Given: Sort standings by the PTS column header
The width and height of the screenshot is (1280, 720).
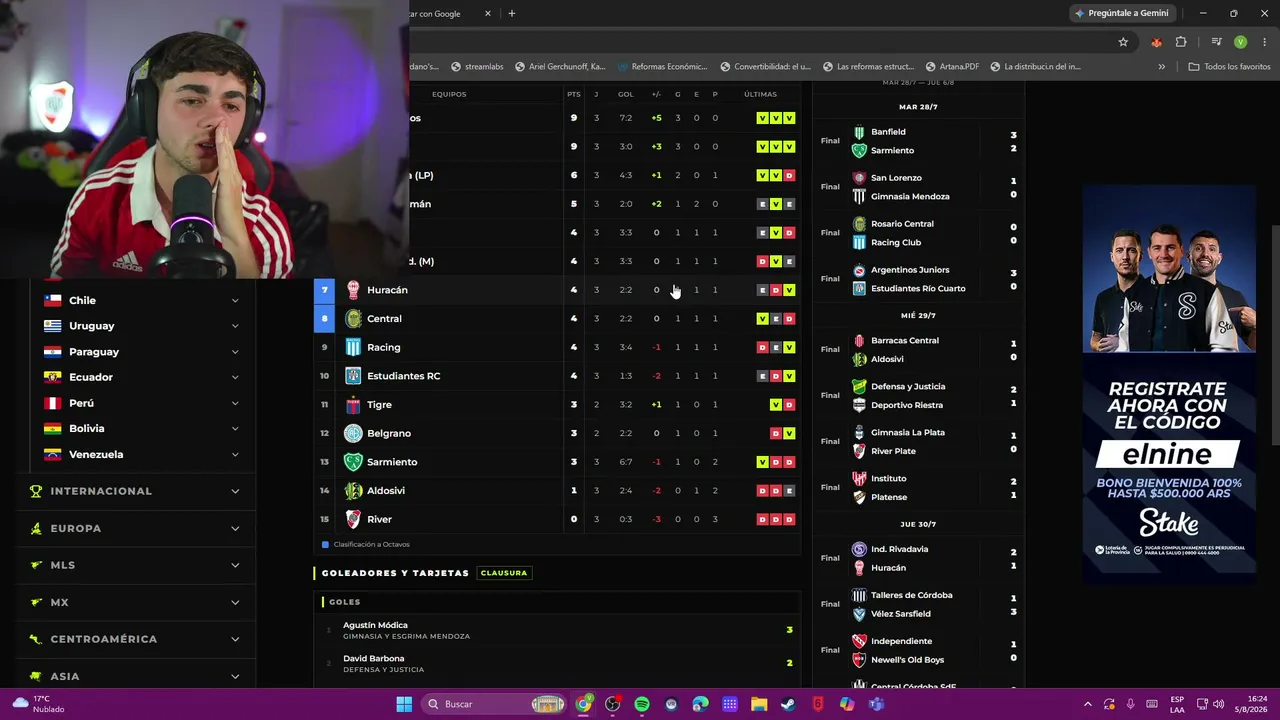Looking at the screenshot, I should point(574,94).
